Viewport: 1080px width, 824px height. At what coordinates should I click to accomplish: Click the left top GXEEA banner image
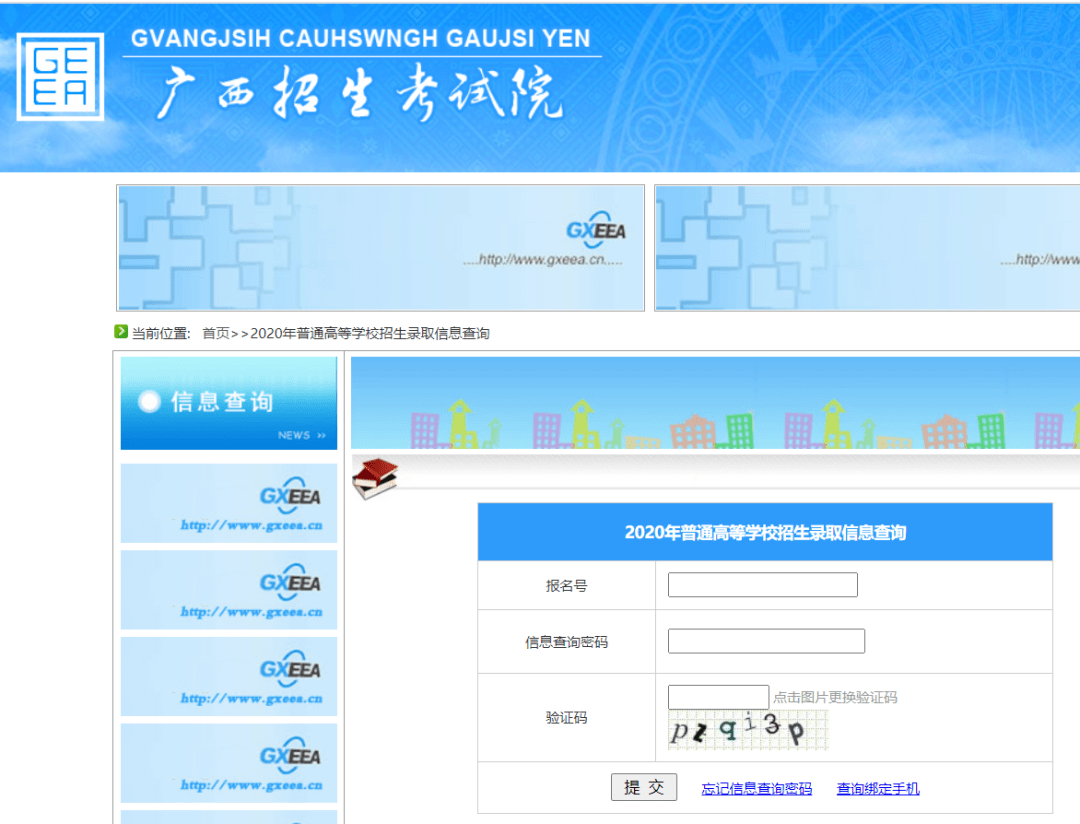pyautogui.click(x=381, y=248)
